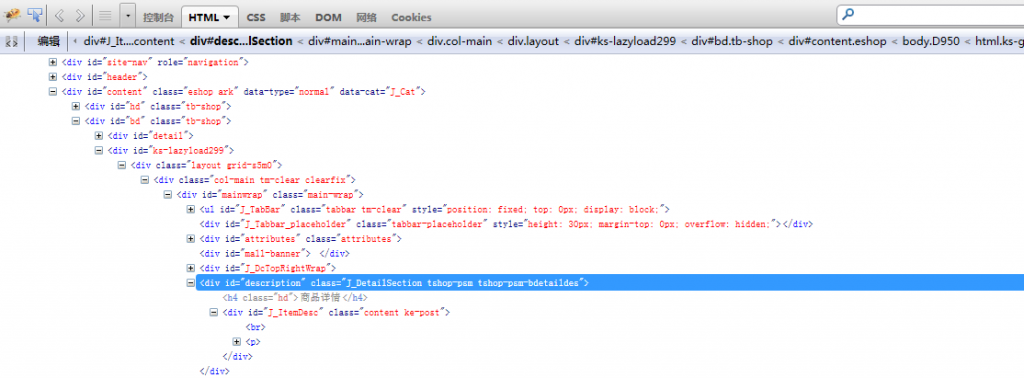Screen dimensions: 1024x378
Task: Click the command line list icon
Action: (x=105, y=15)
